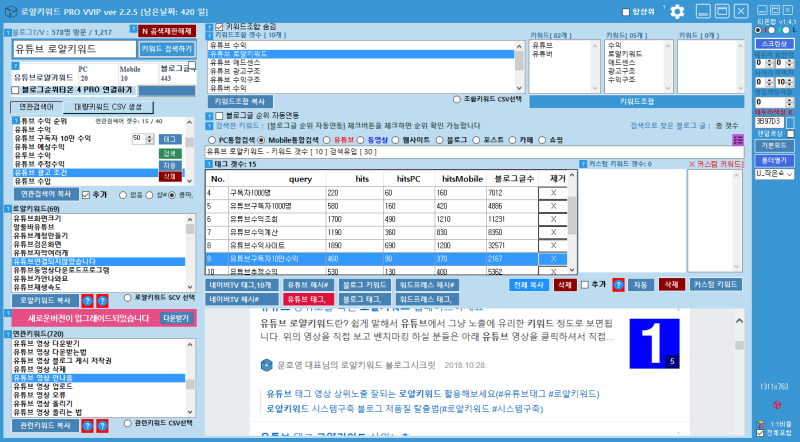This screenshot has height=442, width=800.
Task: Remove row 9 유튜브구독자10만수익 with its X
Action: (553, 259)
